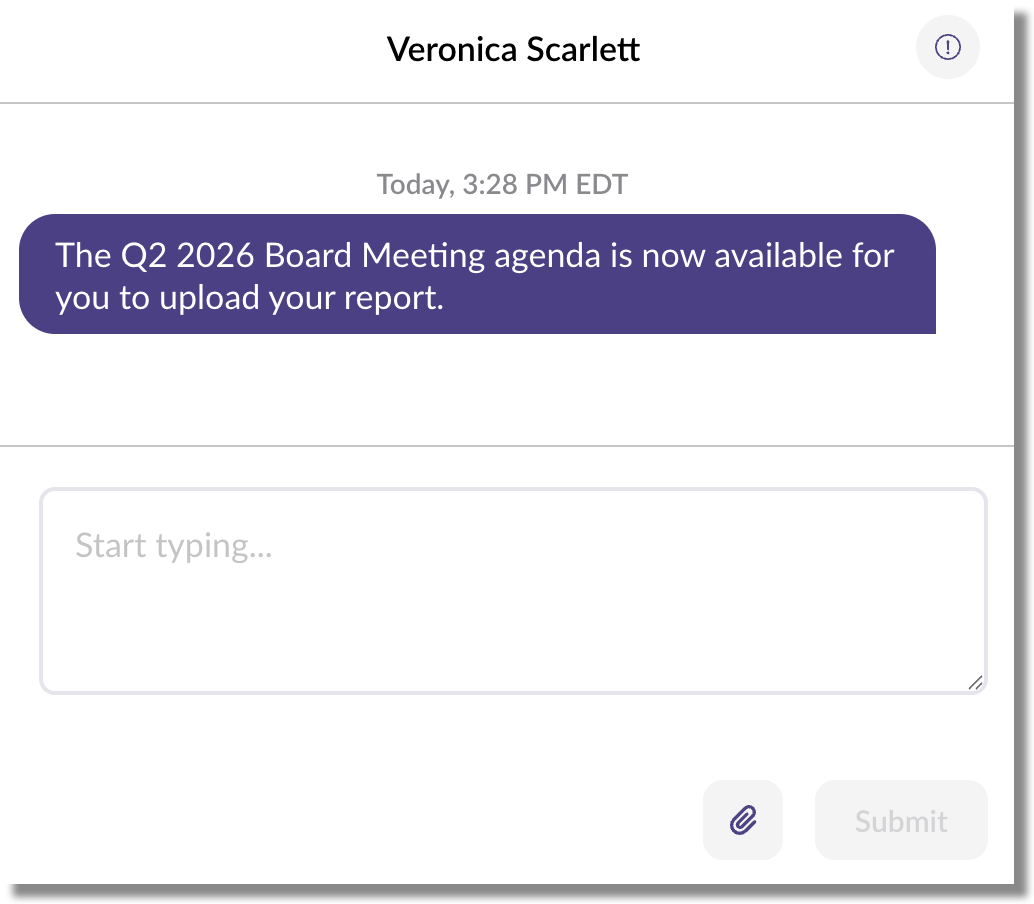Open conversation details via the exclamation icon
1034x904 pixels.
pyautogui.click(x=947, y=47)
